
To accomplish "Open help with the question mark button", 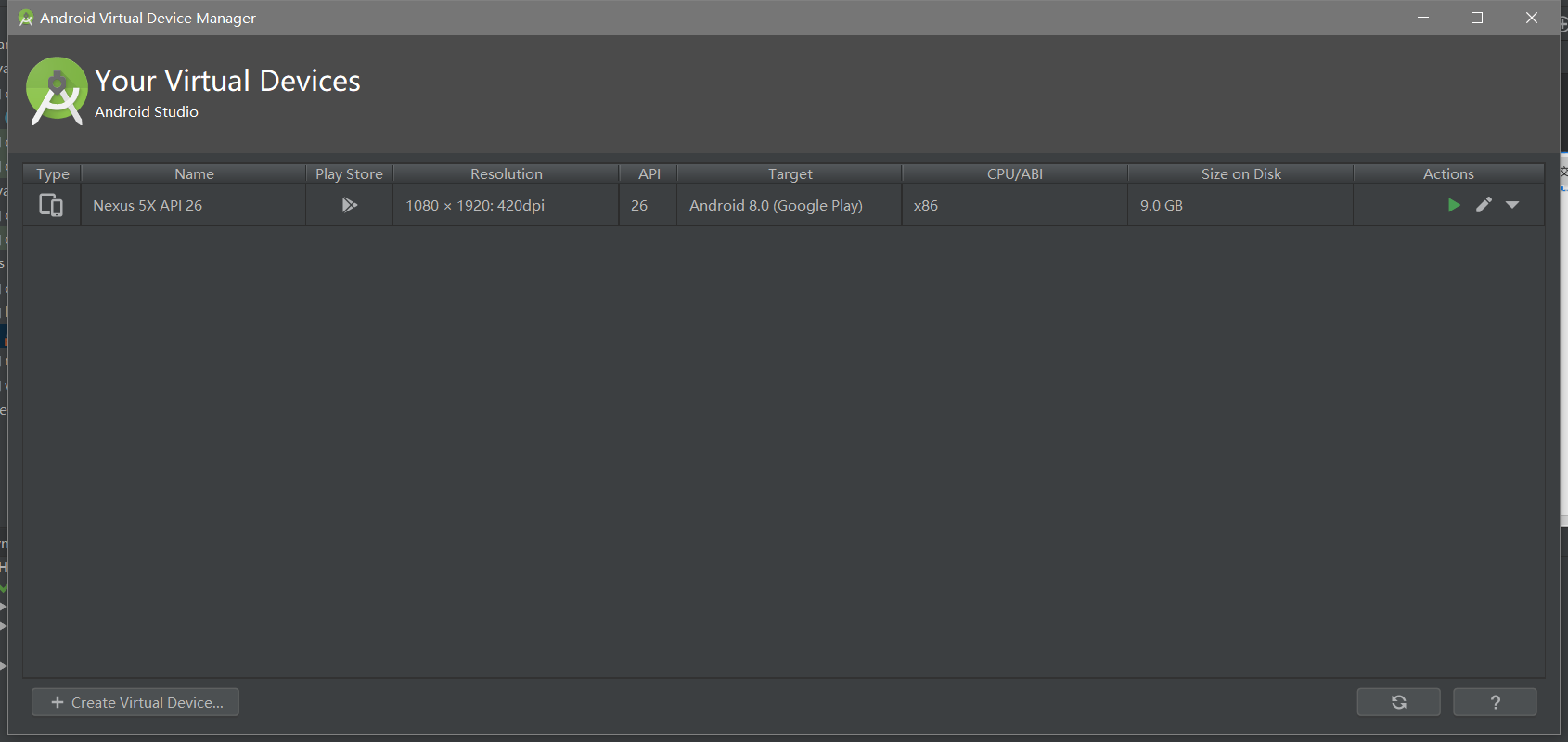I will click(1495, 702).
